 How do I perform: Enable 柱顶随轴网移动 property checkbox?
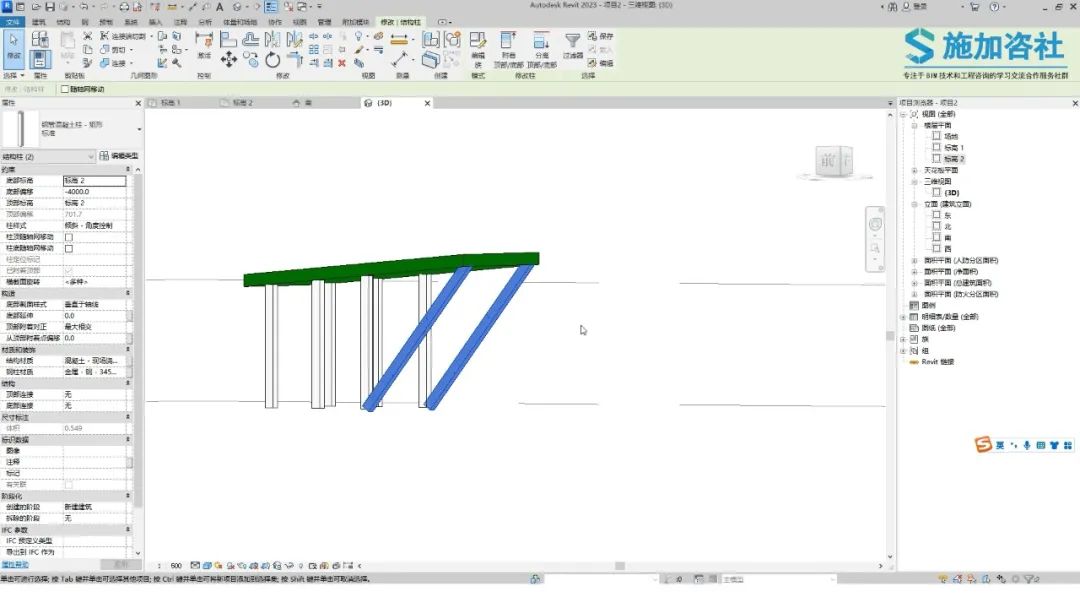pos(69,237)
